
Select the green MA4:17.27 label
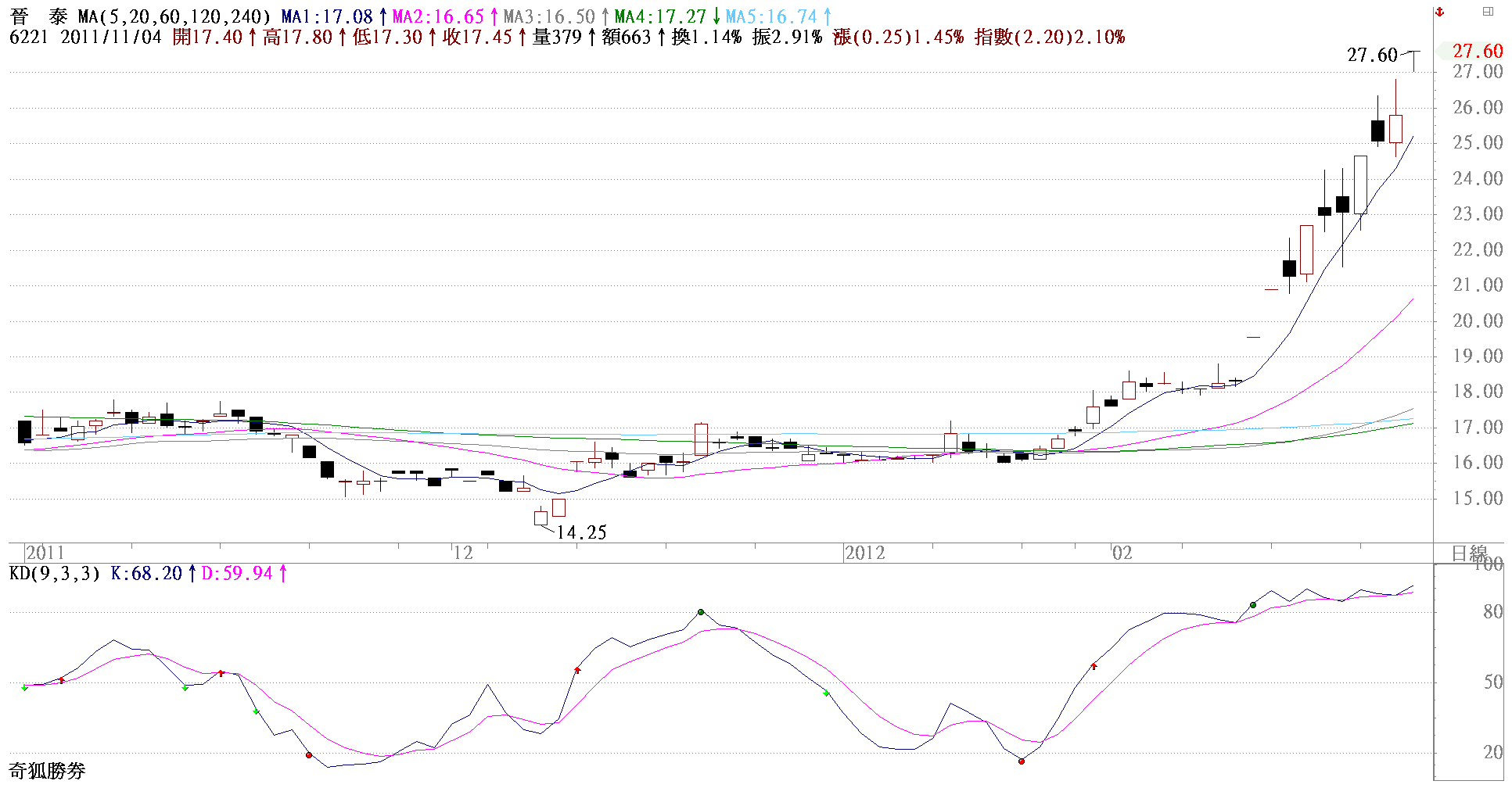point(660,16)
